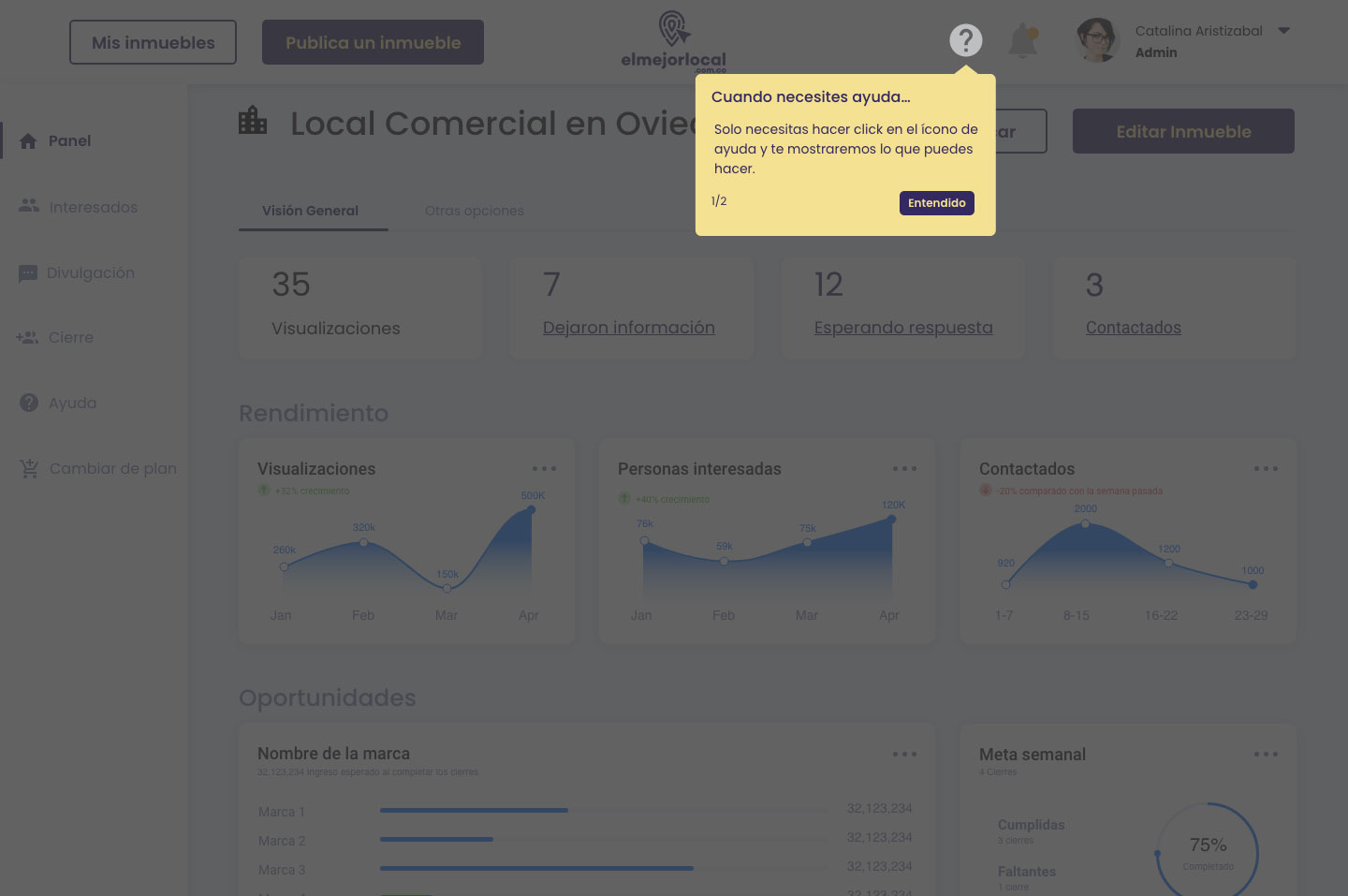Click the 2000 peak point on Contactados
This screenshot has width=1348, height=896.
(1085, 523)
